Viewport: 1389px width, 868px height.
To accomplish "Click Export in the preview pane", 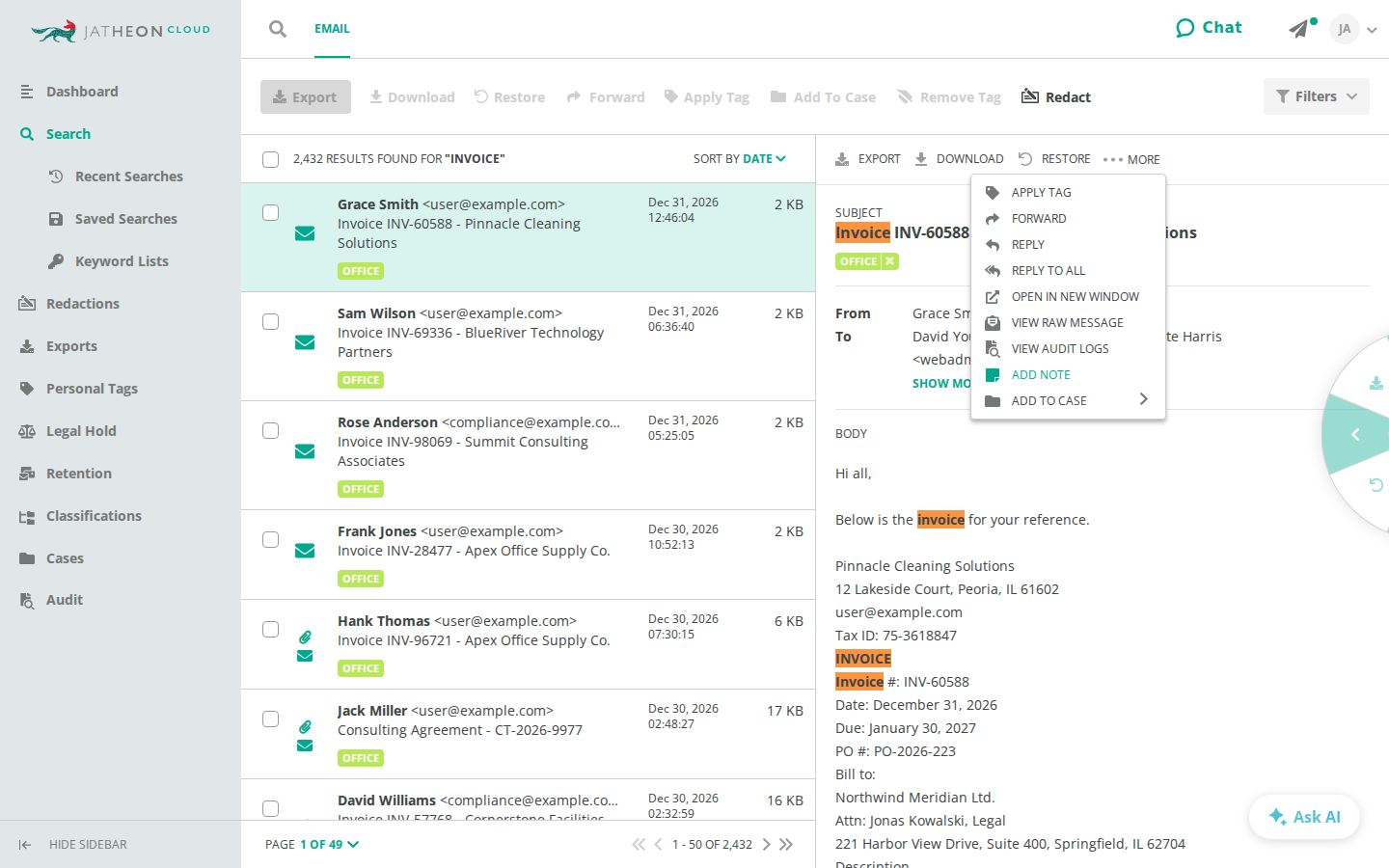I will [868, 159].
